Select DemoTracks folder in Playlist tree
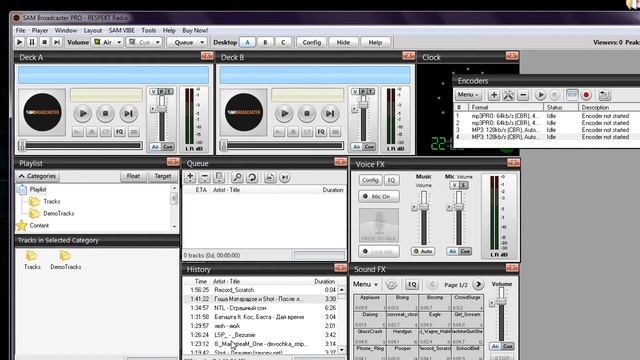Viewport: 640px width, 360px height. click(x=59, y=213)
